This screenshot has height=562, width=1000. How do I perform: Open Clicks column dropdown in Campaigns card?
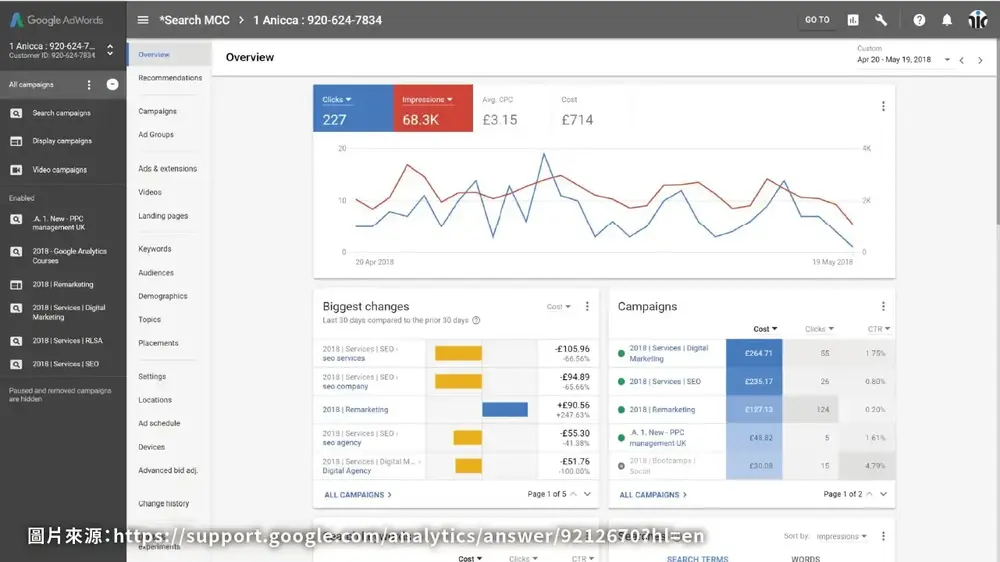(819, 329)
